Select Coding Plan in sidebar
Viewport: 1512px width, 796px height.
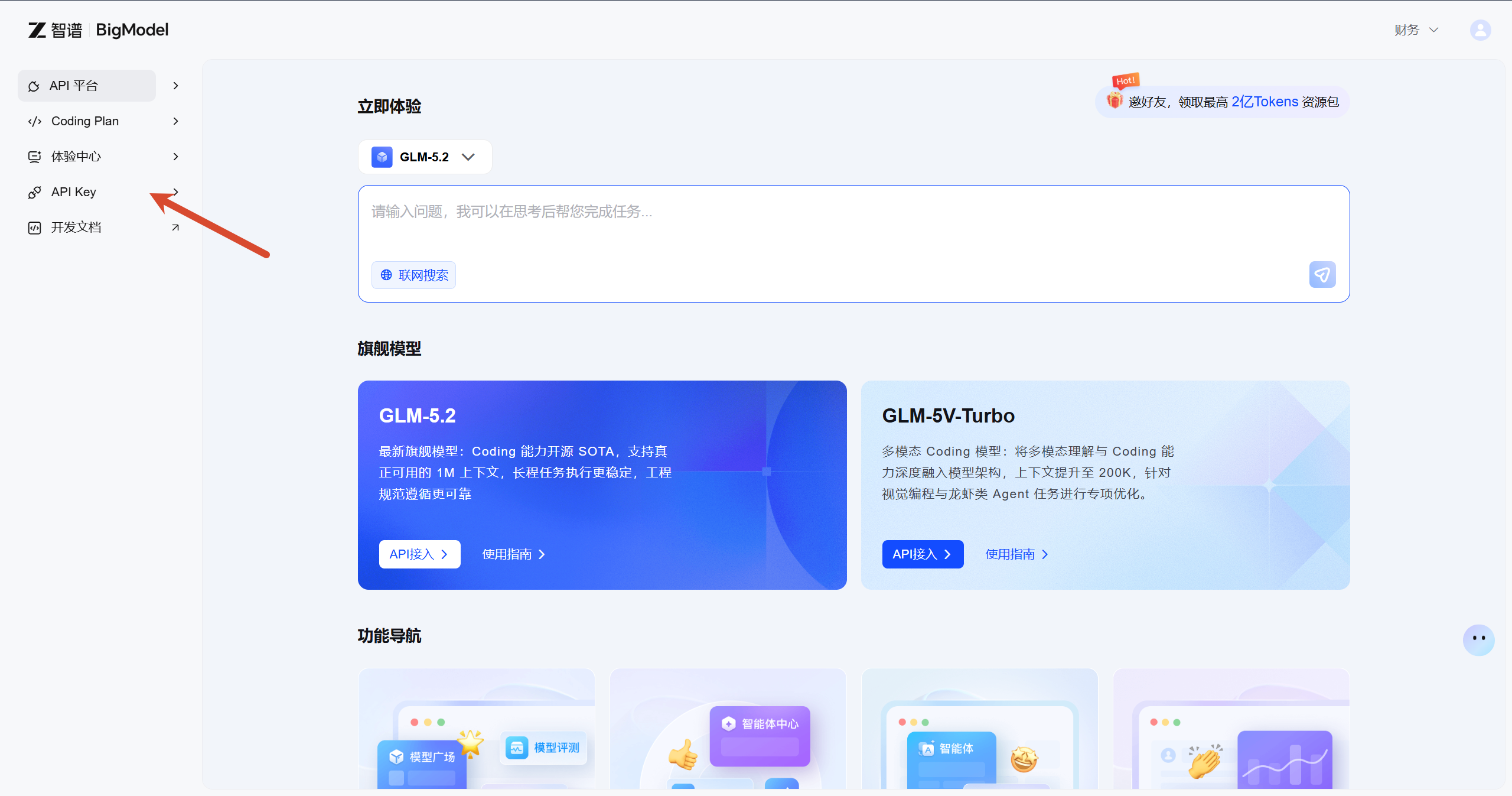(87, 121)
